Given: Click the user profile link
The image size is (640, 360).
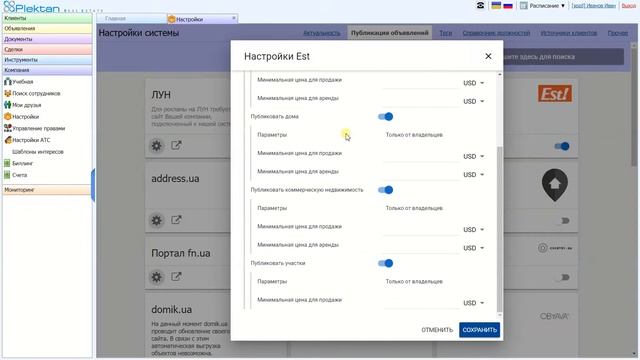Looking at the screenshot, I should point(594,6).
